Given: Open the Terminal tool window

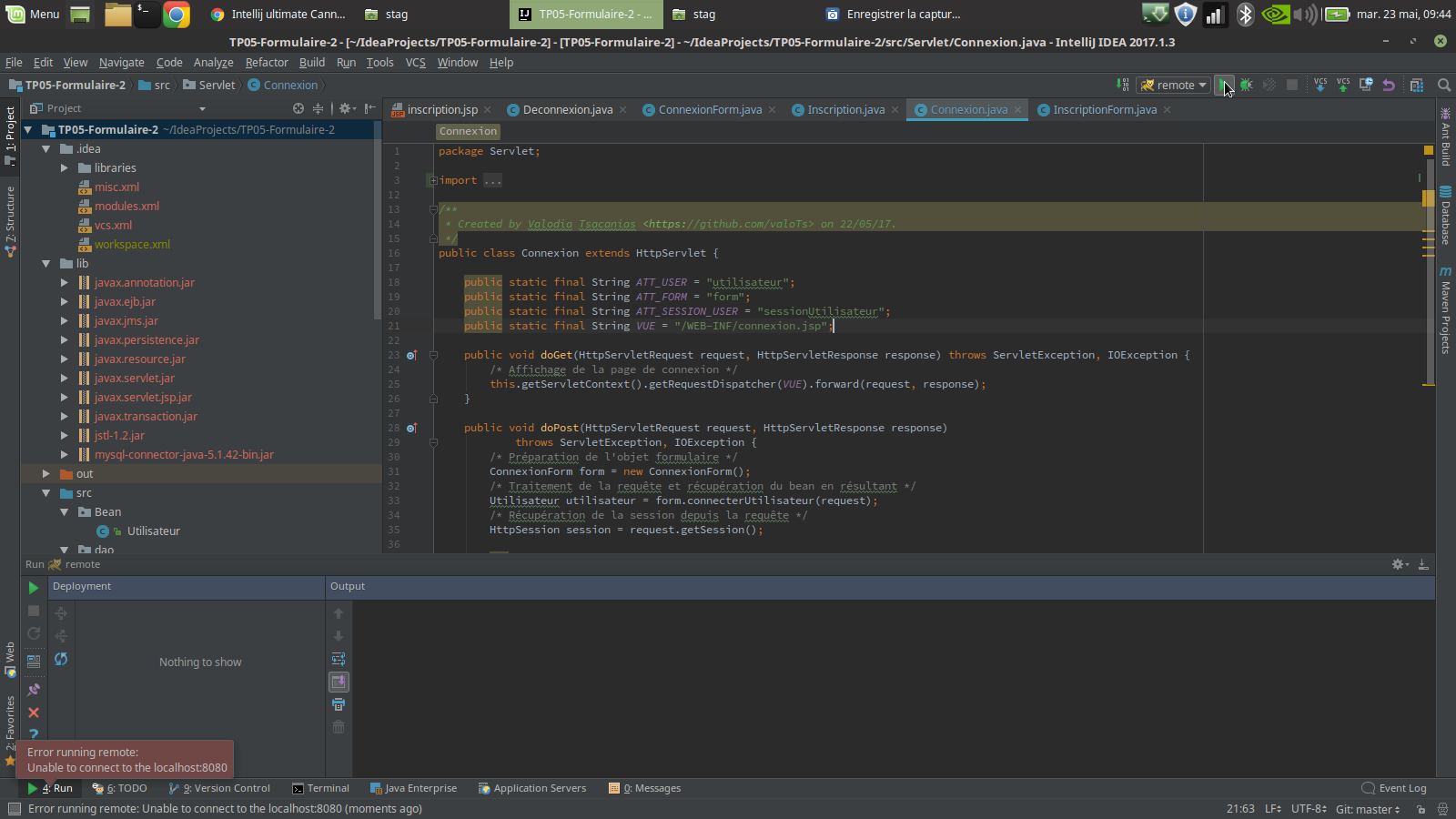Looking at the screenshot, I should (x=321, y=788).
